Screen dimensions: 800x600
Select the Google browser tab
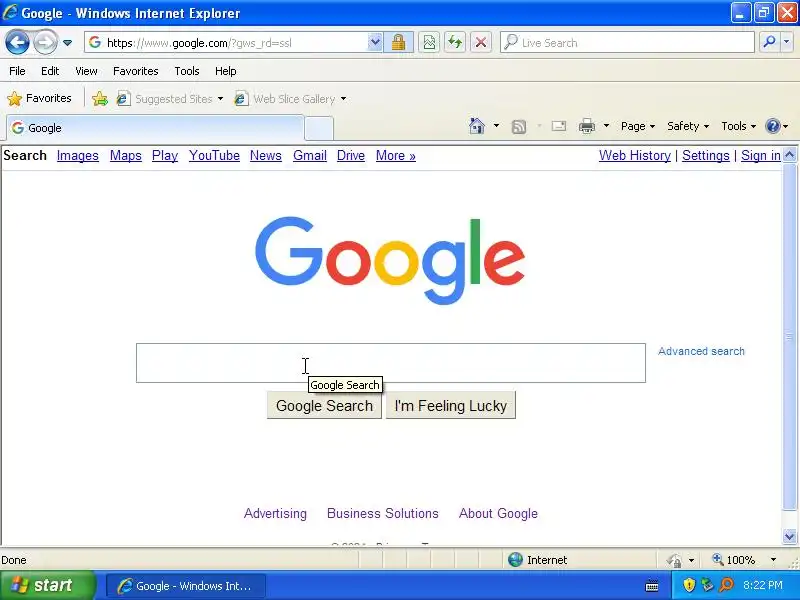(x=155, y=128)
